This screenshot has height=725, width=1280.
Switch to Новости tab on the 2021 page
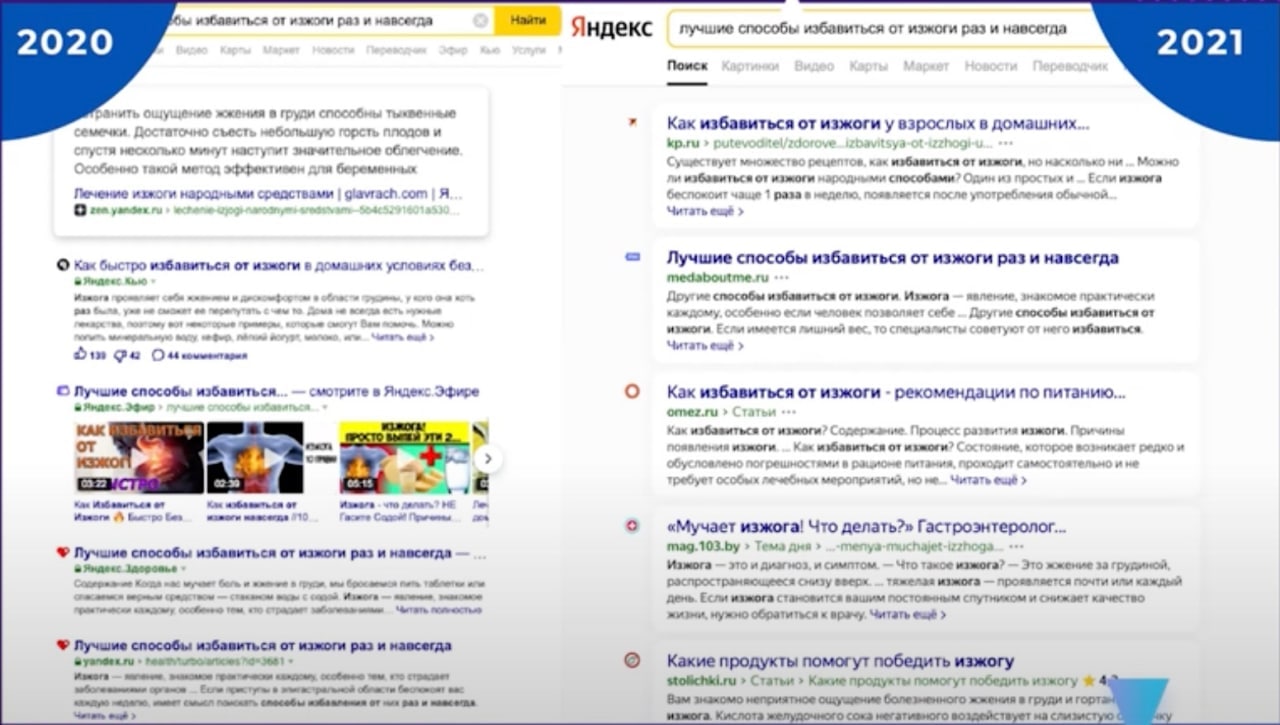point(991,66)
